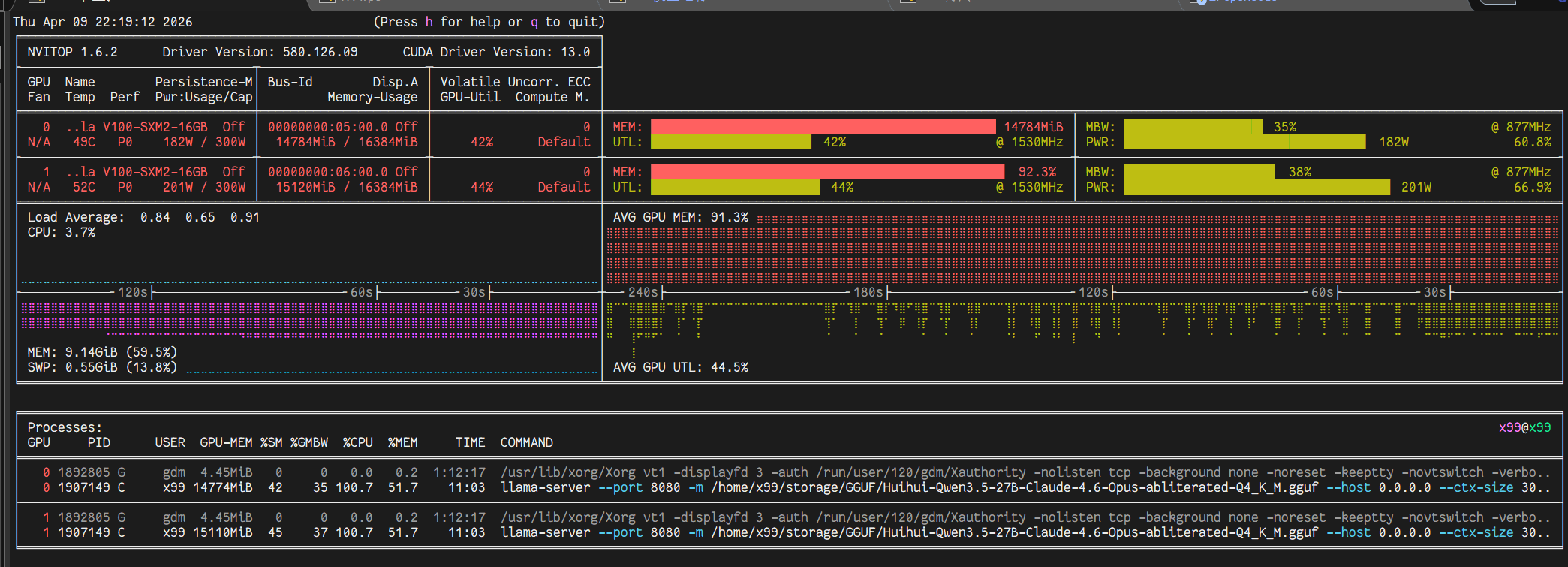This screenshot has height=567, width=1568.
Task: Click the GPU-MEM column header in Processes
Action: coord(226,442)
